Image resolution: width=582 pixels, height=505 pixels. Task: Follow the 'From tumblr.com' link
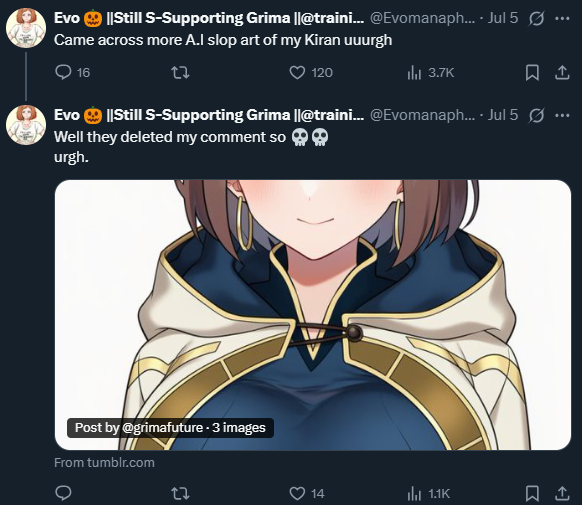(104, 463)
